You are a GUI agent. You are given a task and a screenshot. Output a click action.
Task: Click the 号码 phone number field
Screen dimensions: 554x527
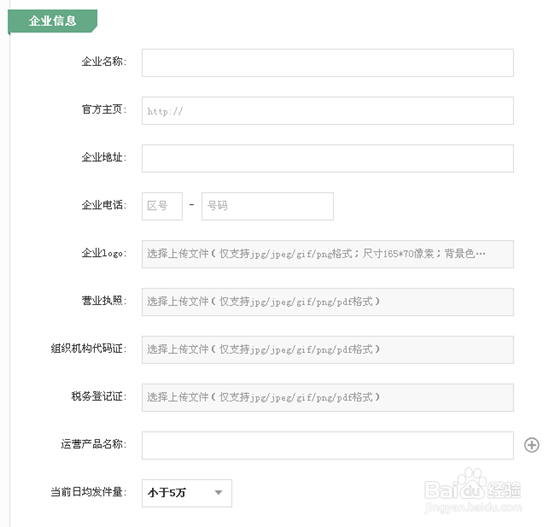pyautogui.click(x=267, y=206)
